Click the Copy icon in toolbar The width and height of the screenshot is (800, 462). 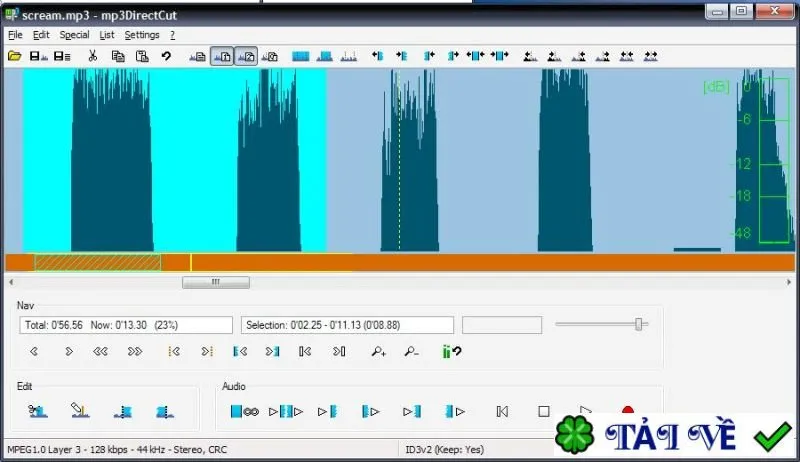(x=118, y=56)
